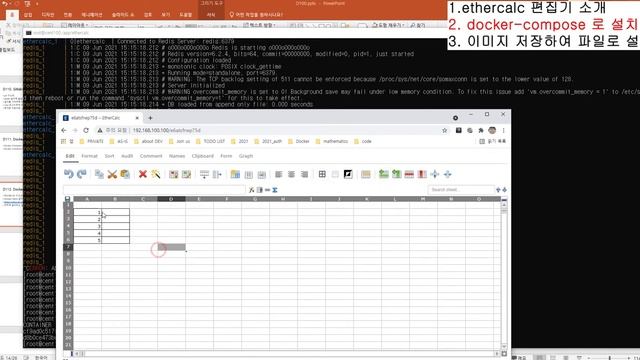Open the Format tab in EtherCalc

[x=89, y=156]
